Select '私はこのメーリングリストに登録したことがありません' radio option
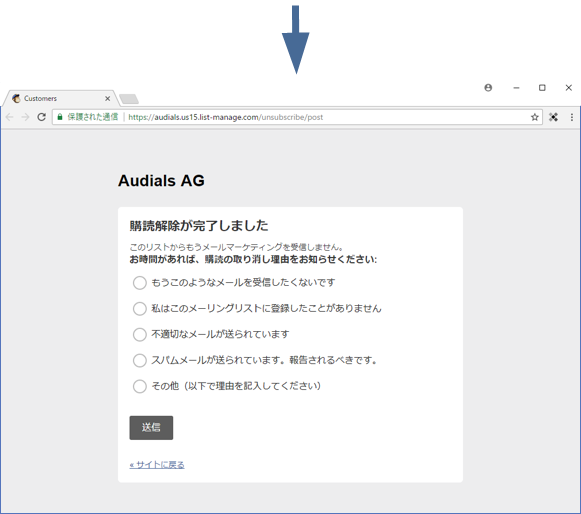Viewport: 581px width, 514px height. 140,308
